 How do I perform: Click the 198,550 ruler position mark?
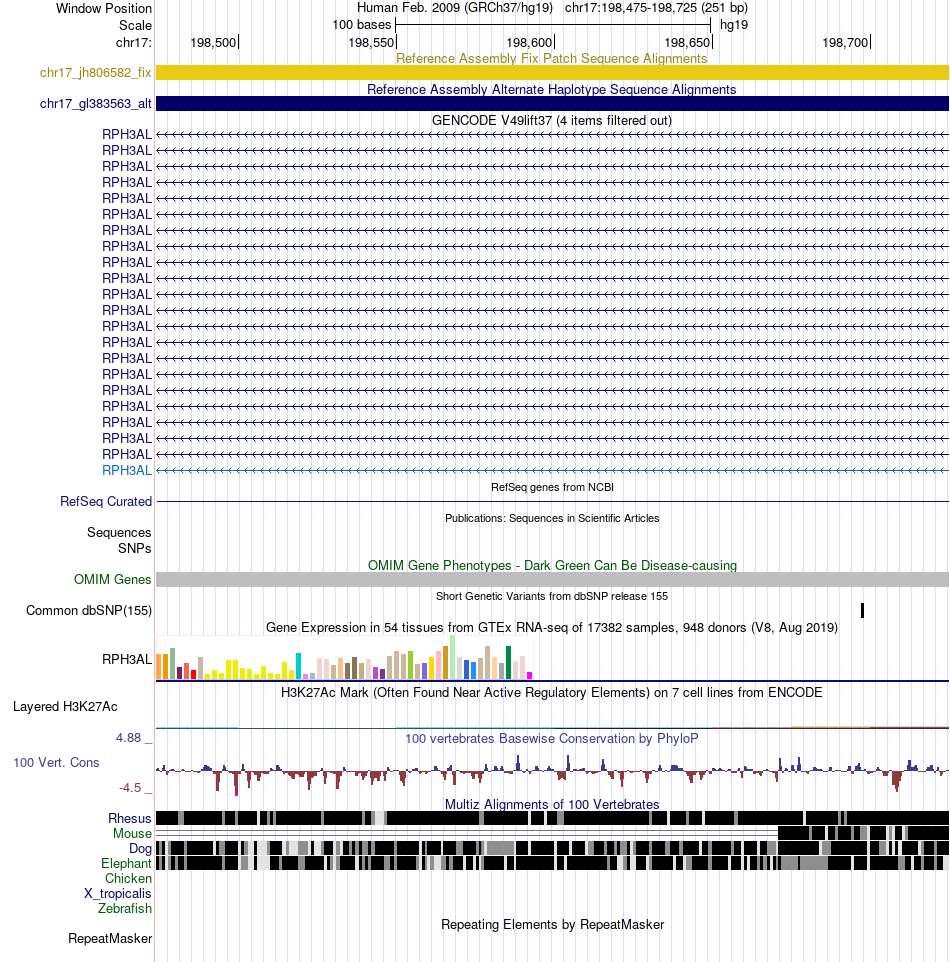coord(372,42)
